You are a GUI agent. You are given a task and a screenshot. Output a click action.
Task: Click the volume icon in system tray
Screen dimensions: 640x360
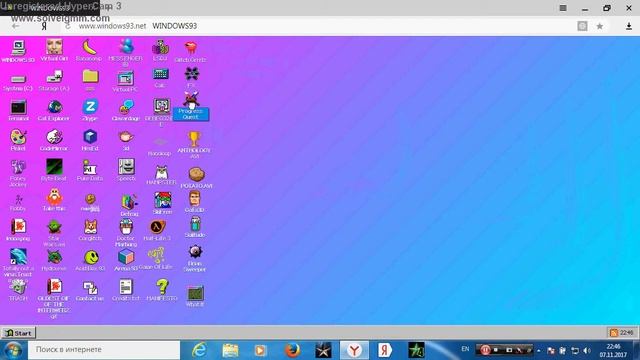pyautogui.click(x=587, y=351)
